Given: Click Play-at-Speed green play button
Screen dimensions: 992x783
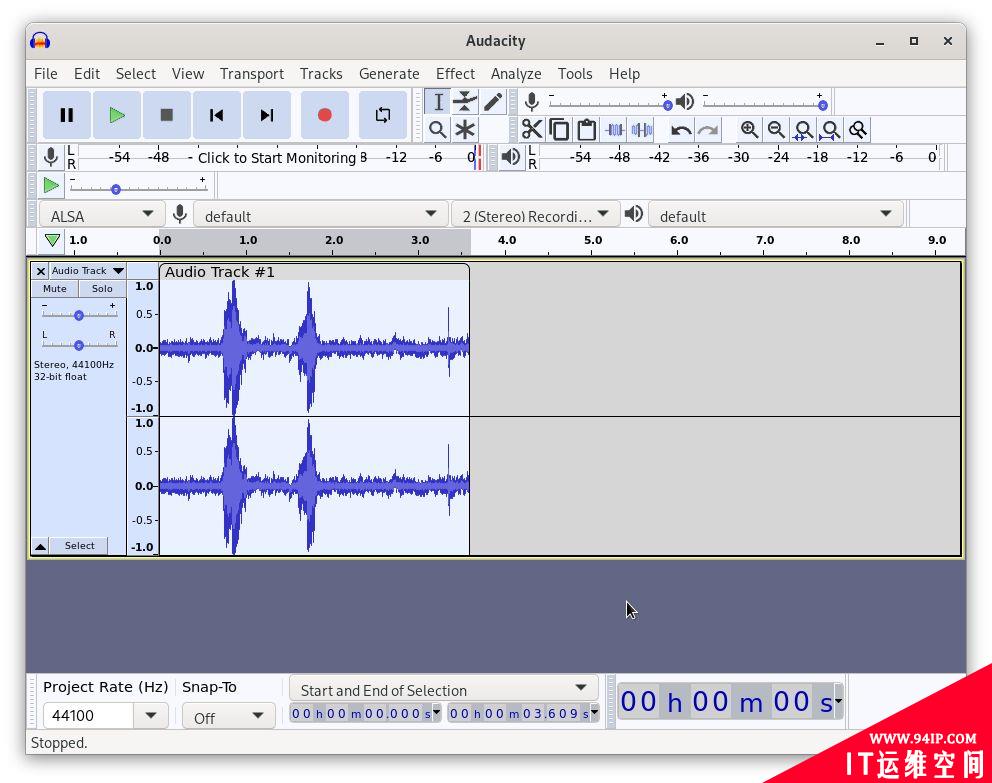Looking at the screenshot, I should [51, 185].
